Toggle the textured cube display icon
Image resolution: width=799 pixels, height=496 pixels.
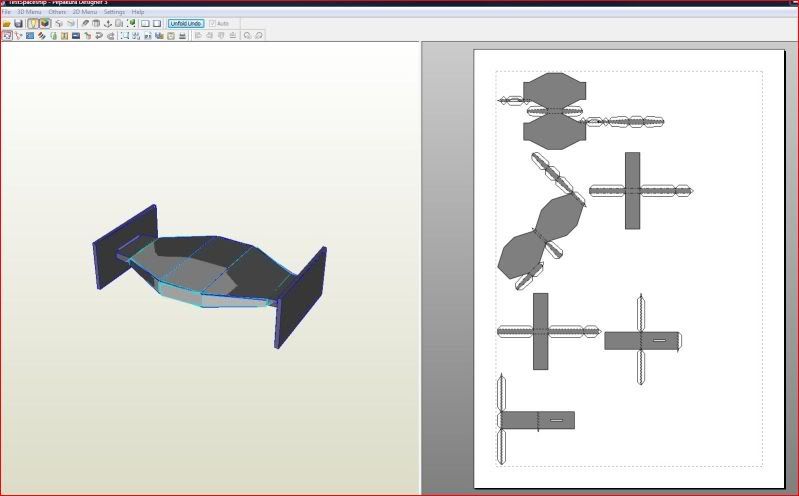[x=45, y=23]
